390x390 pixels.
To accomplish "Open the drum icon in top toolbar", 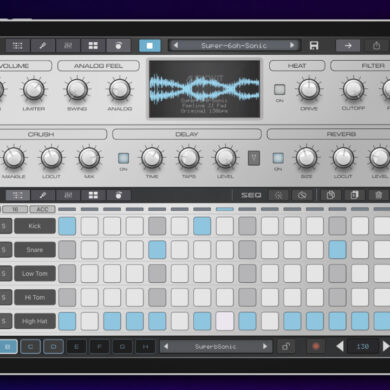I will (x=118, y=46).
